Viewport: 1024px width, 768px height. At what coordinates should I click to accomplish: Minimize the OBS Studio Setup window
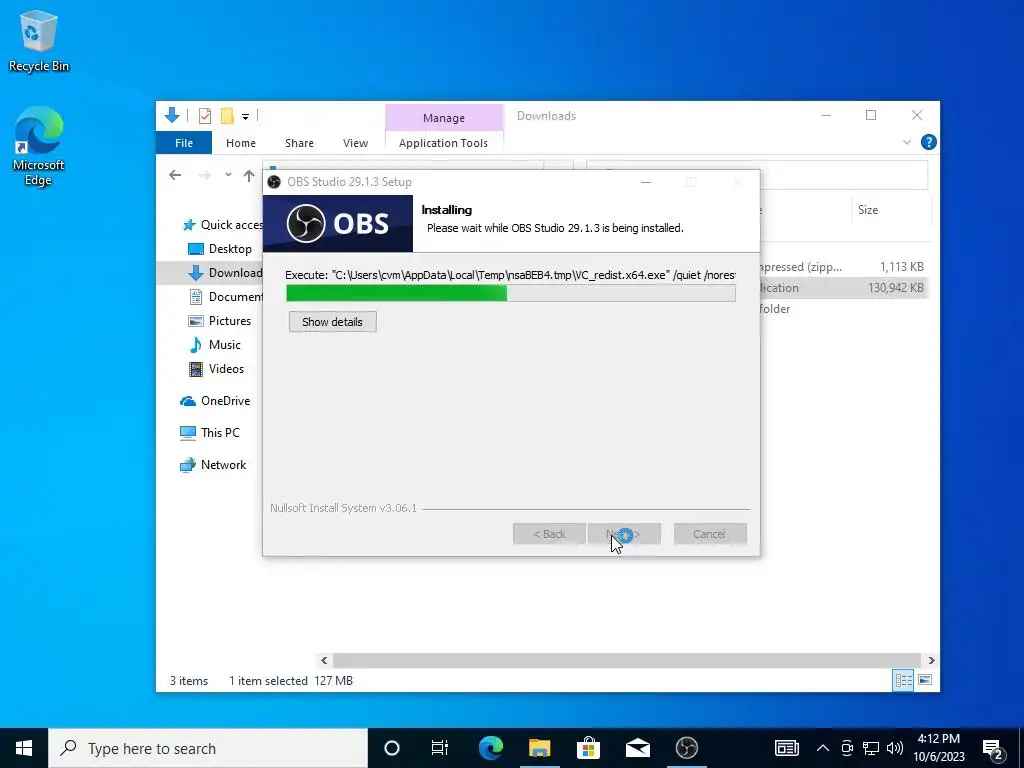tap(646, 182)
